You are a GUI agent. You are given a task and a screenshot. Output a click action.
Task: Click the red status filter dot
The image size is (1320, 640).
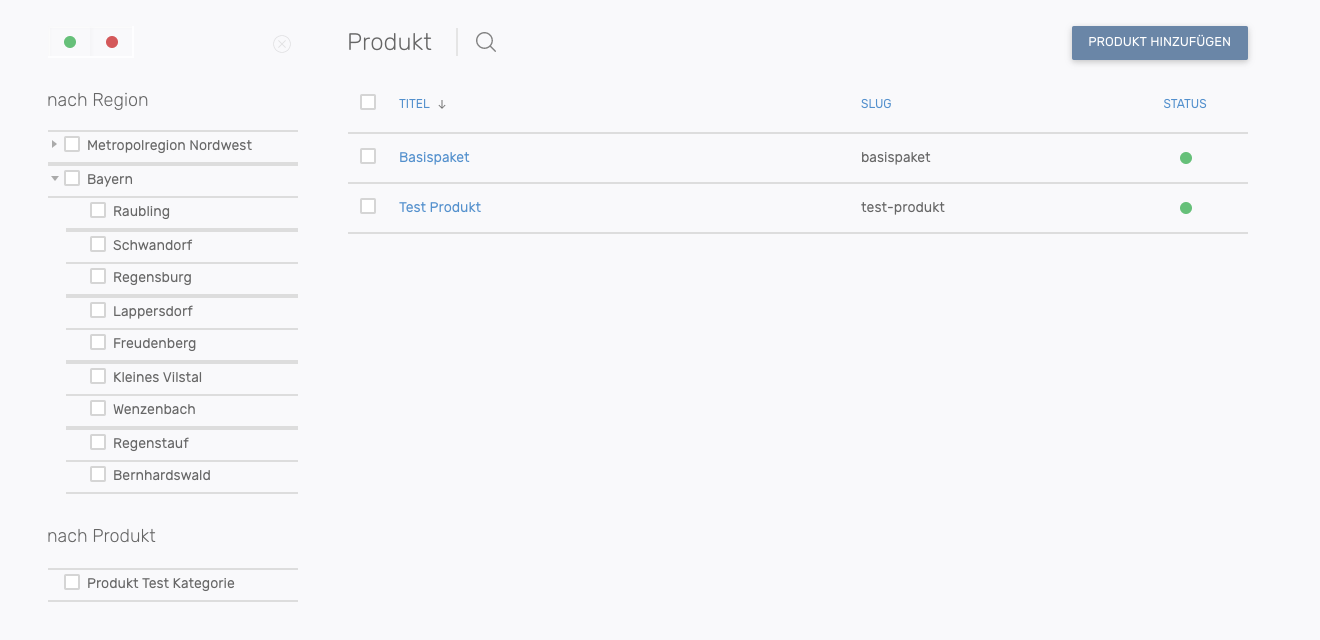112,42
